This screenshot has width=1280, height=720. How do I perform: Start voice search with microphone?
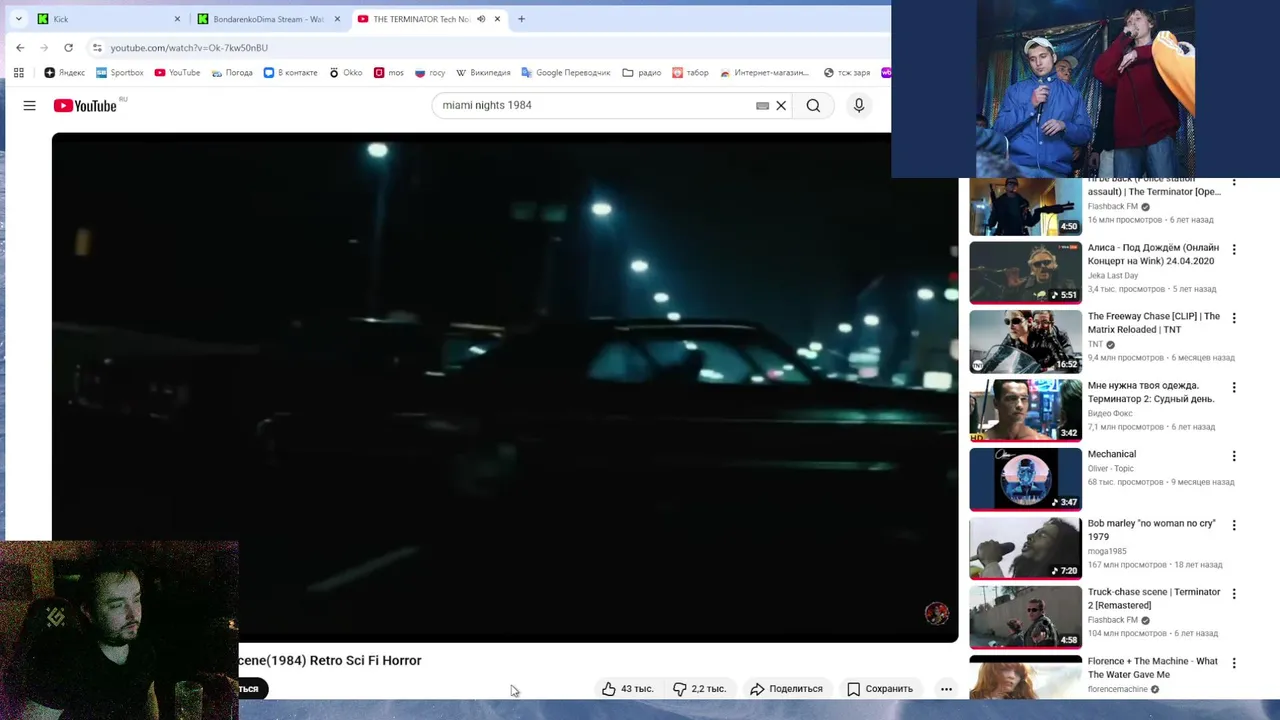[x=859, y=105]
